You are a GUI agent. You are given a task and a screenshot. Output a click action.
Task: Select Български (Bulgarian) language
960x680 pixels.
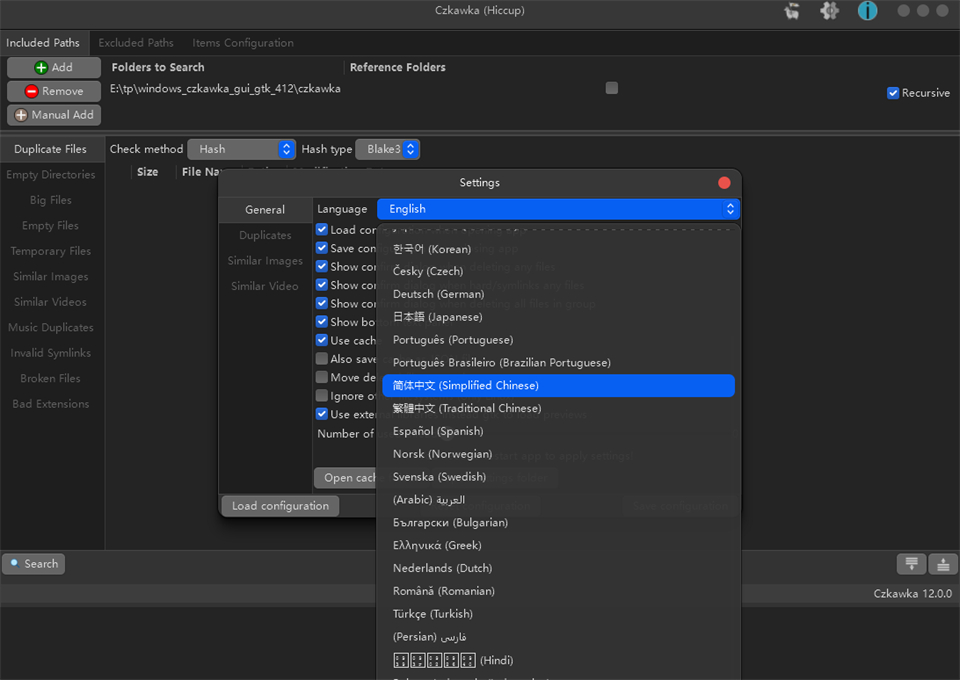pyautogui.click(x=558, y=523)
